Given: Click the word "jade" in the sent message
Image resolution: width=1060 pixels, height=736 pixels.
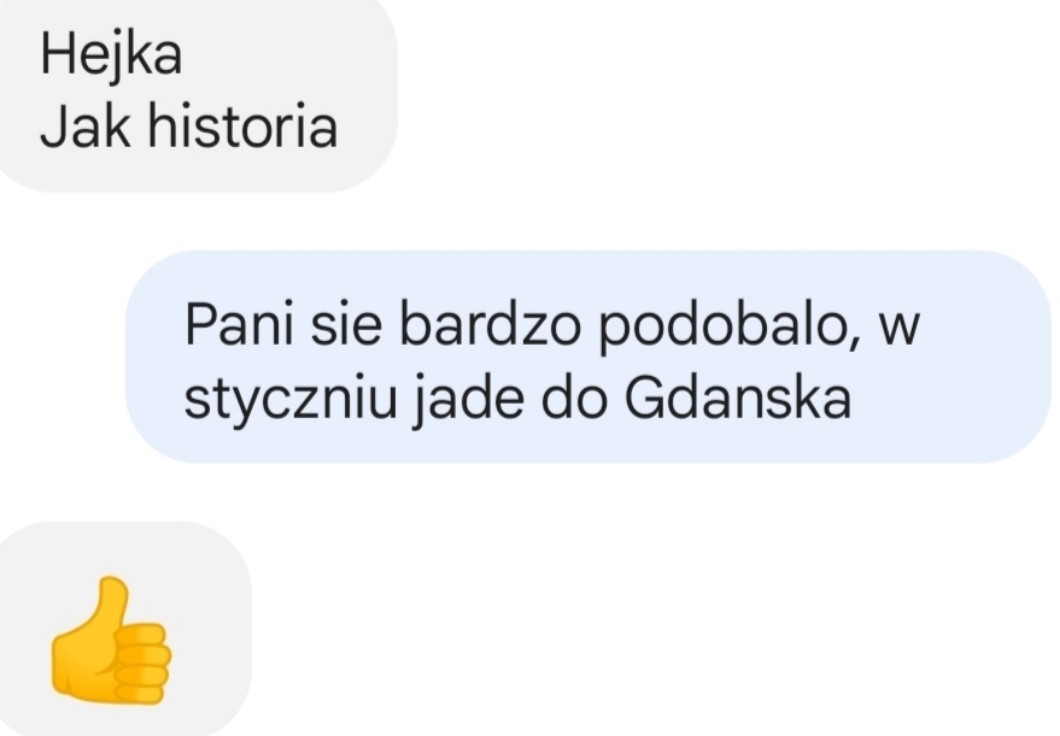Looking at the screenshot, I should coord(468,399).
